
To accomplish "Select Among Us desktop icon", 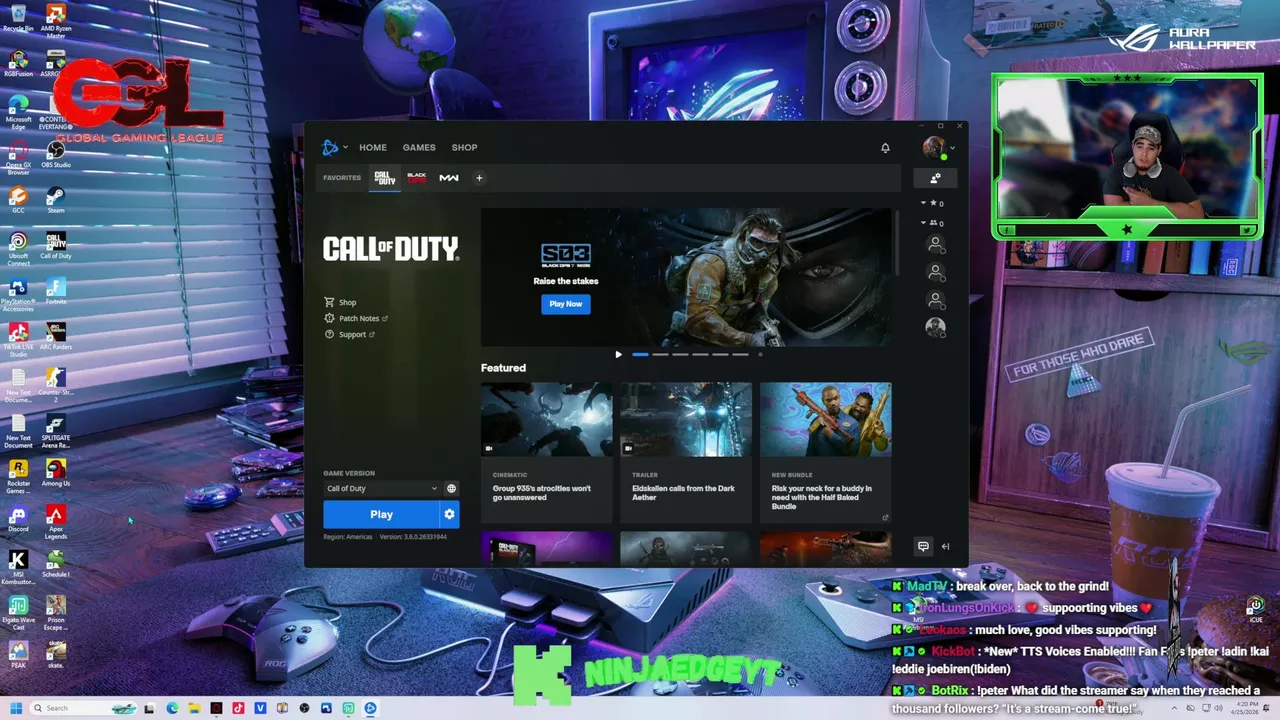I will pos(56,474).
